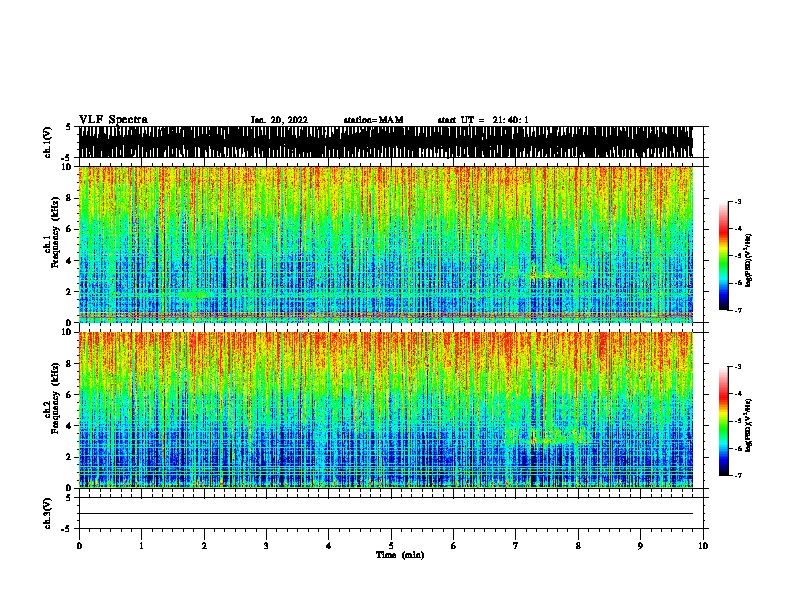792x612 pixels.
Task: Click the '-3' tick on ch.1 colorbar
Action: pos(738,201)
